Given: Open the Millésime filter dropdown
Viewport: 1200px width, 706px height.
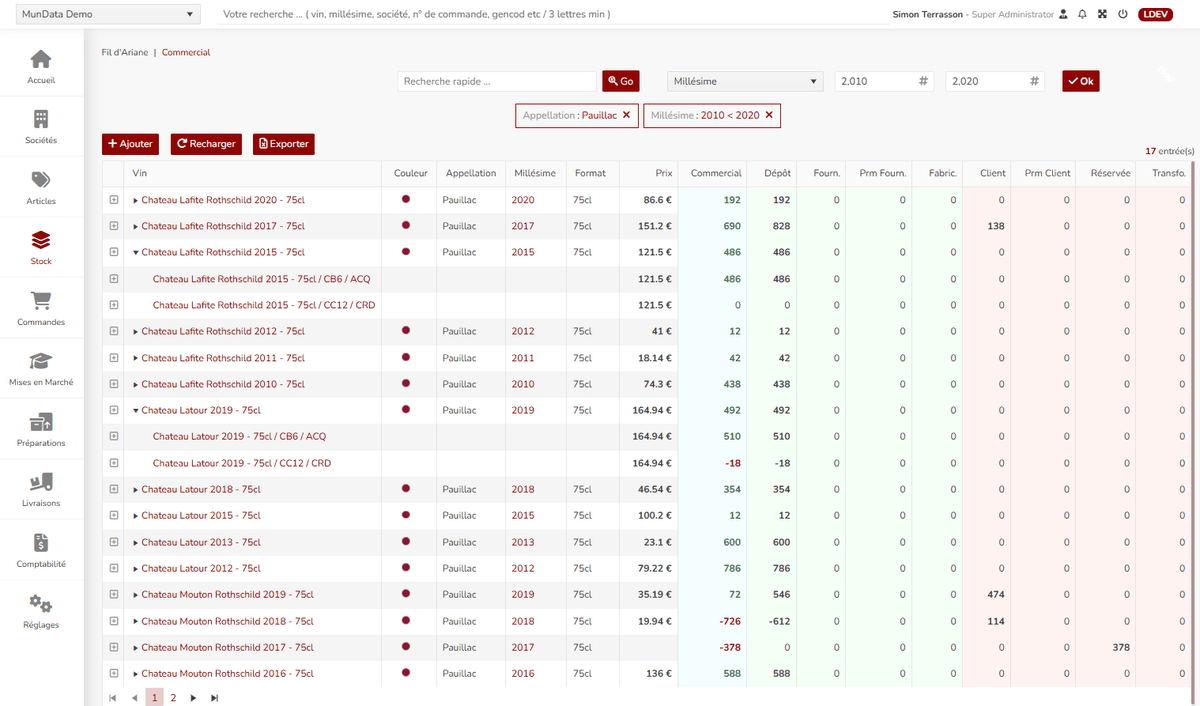Looking at the screenshot, I should 744,82.
